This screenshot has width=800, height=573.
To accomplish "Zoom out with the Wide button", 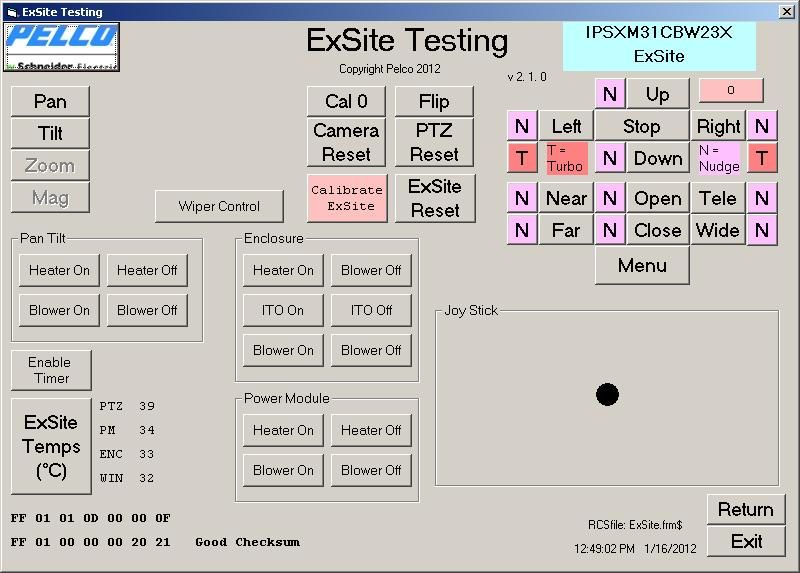I will pyautogui.click(x=718, y=230).
